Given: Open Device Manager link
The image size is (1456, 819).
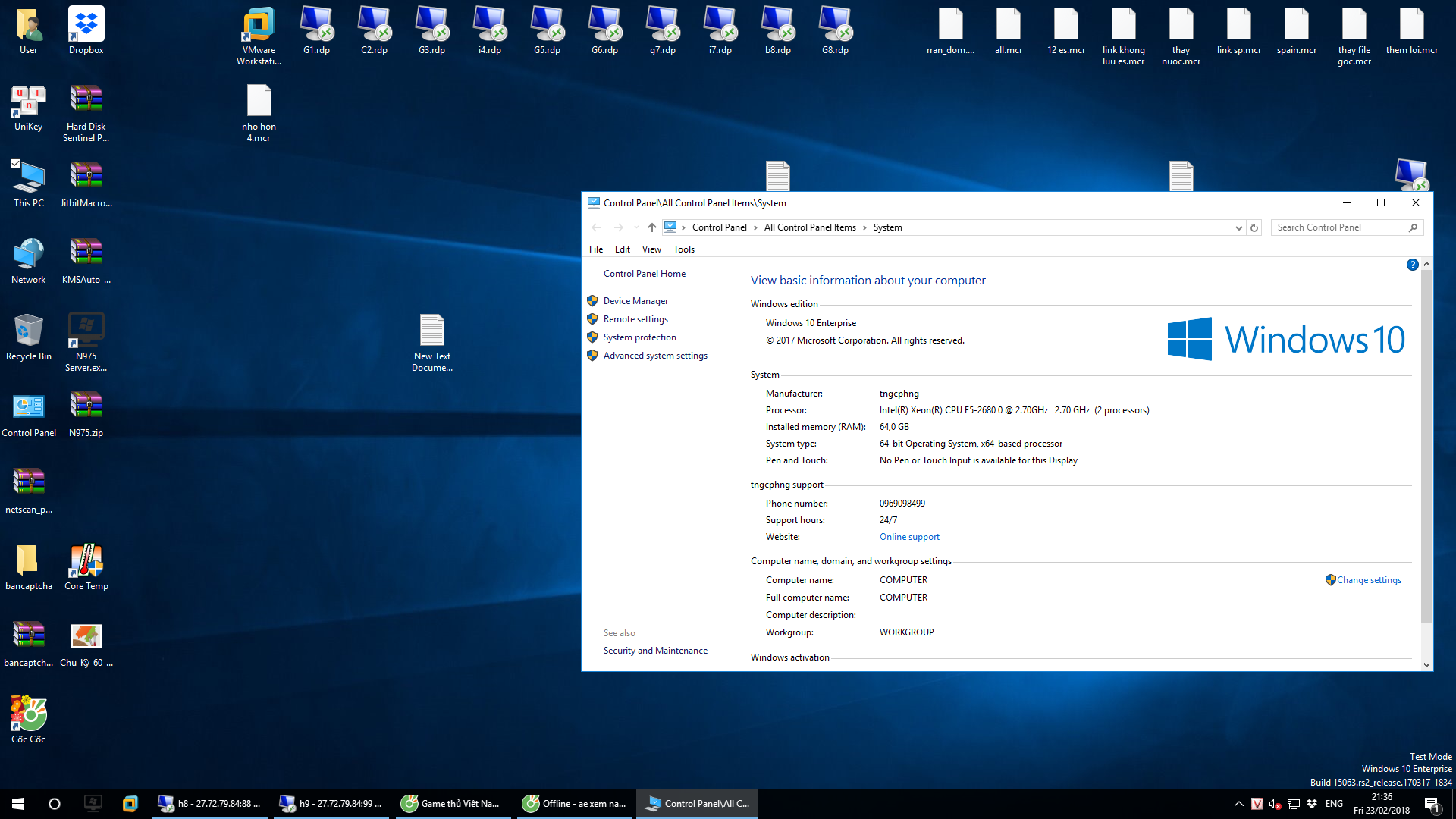Looking at the screenshot, I should pos(635,301).
